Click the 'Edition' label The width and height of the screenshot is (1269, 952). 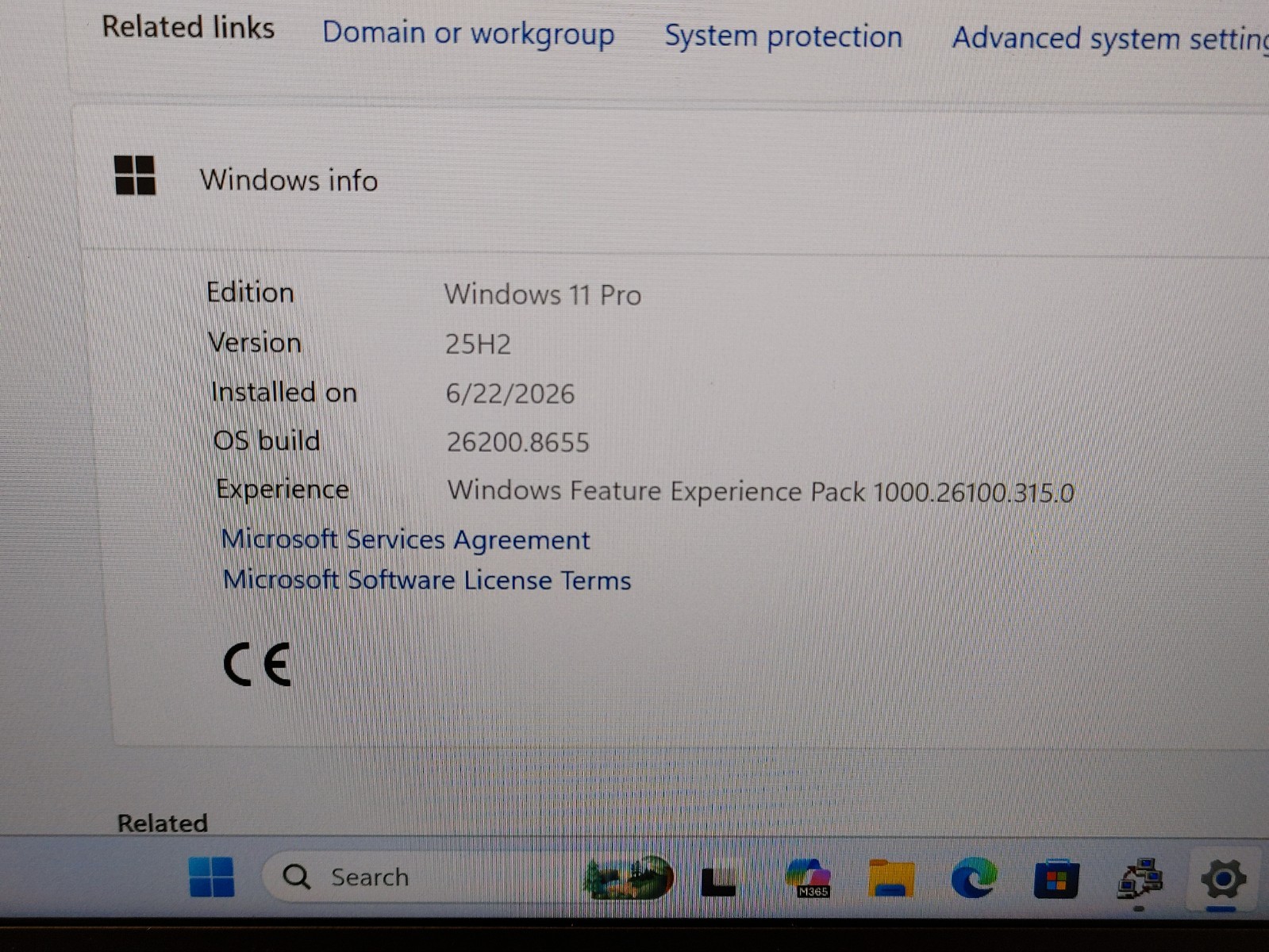pos(251,292)
